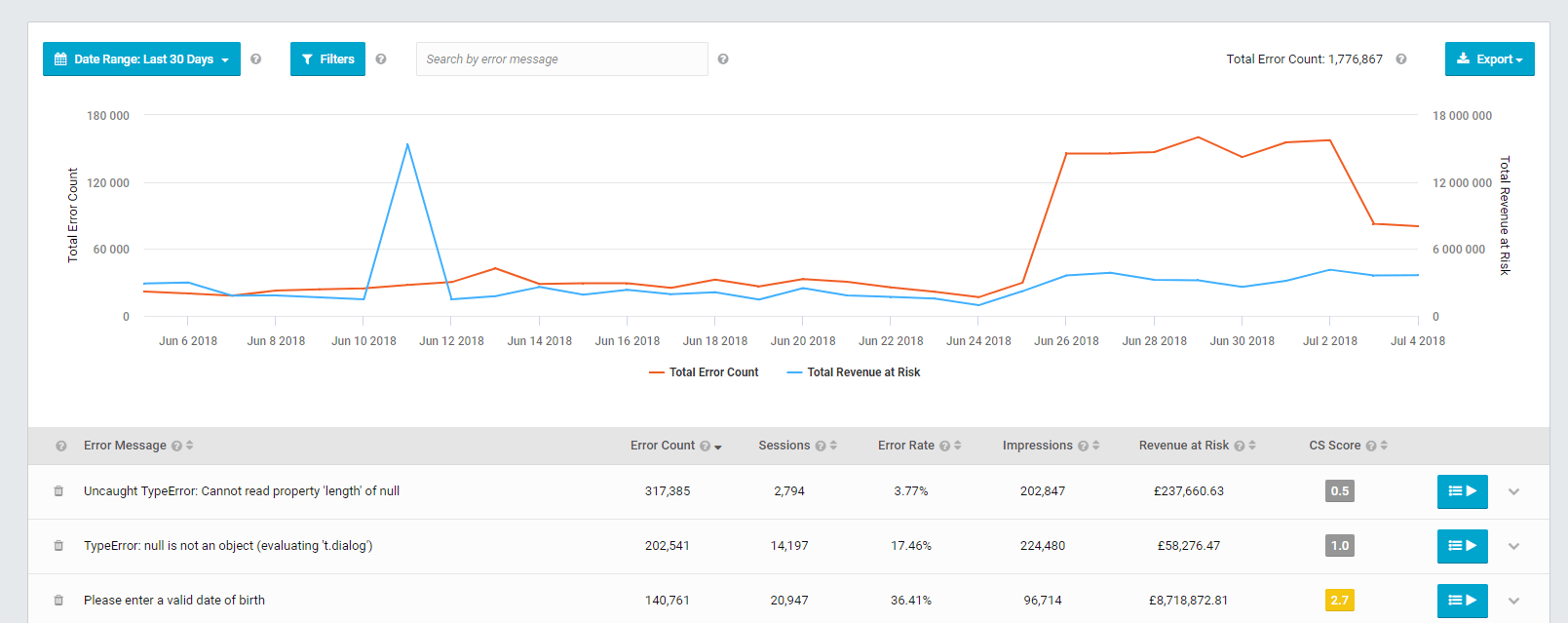Sort table by Error Message column
This screenshot has width=1568, height=623.
tap(190, 446)
